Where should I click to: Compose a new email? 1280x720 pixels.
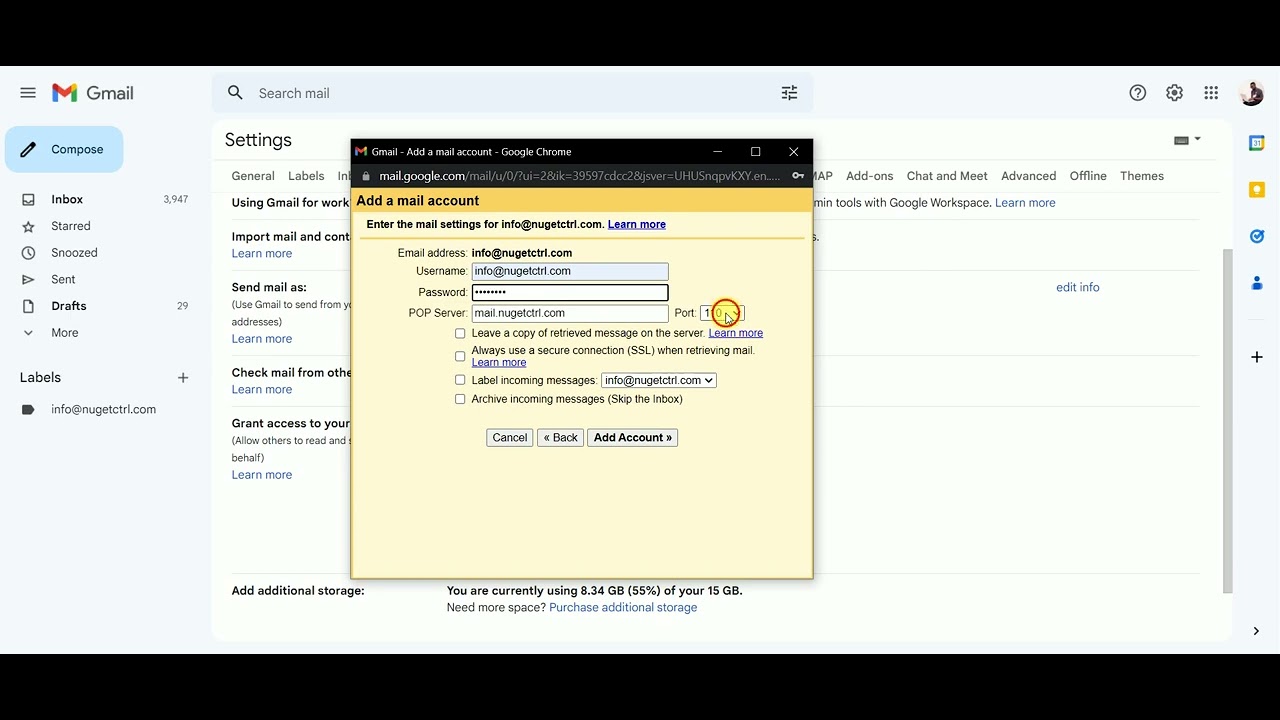point(64,149)
